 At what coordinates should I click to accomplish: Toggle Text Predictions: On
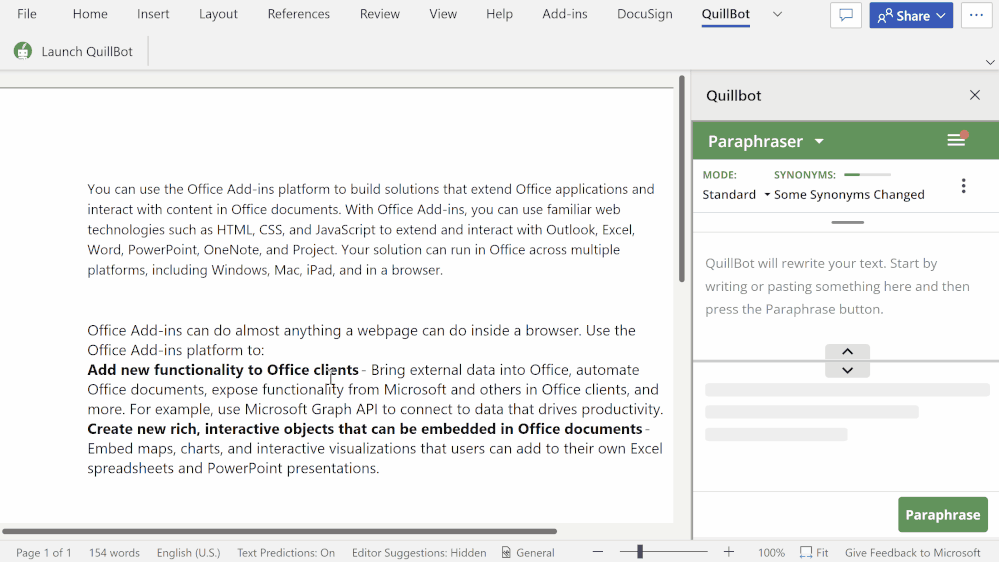[286, 552]
